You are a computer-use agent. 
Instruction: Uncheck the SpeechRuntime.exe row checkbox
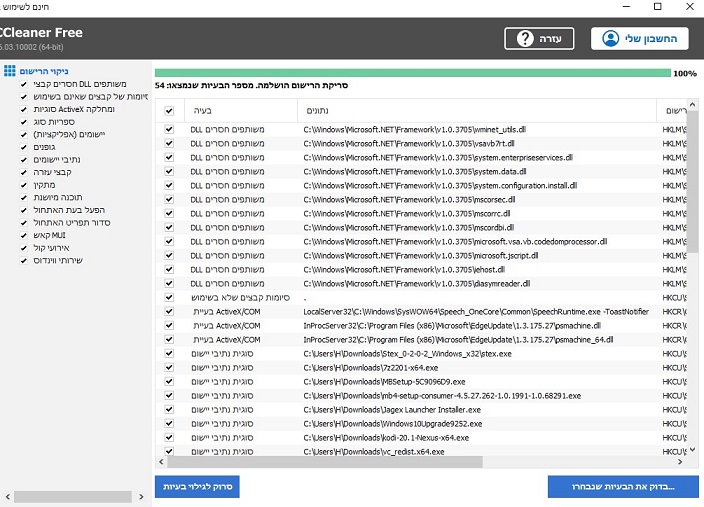coord(169,312)
